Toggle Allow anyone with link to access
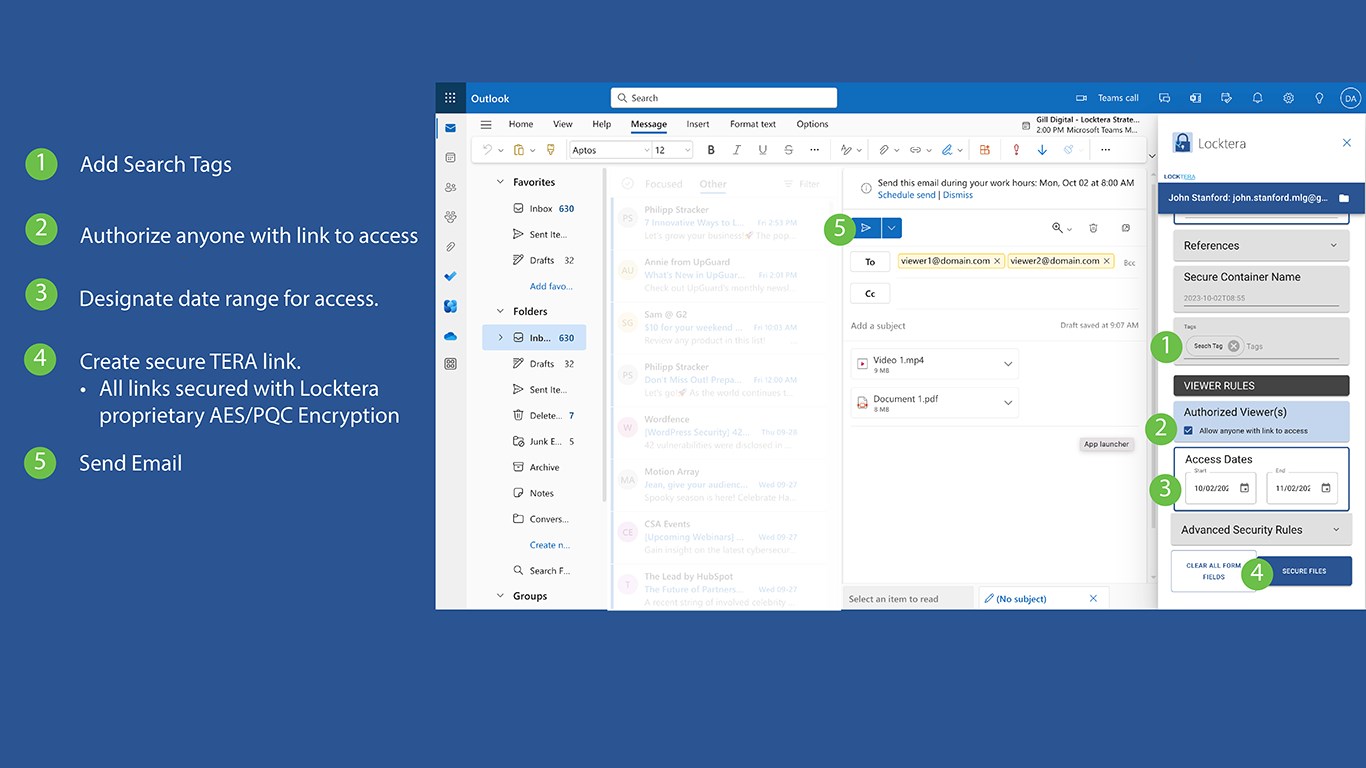 (1188, 431)
